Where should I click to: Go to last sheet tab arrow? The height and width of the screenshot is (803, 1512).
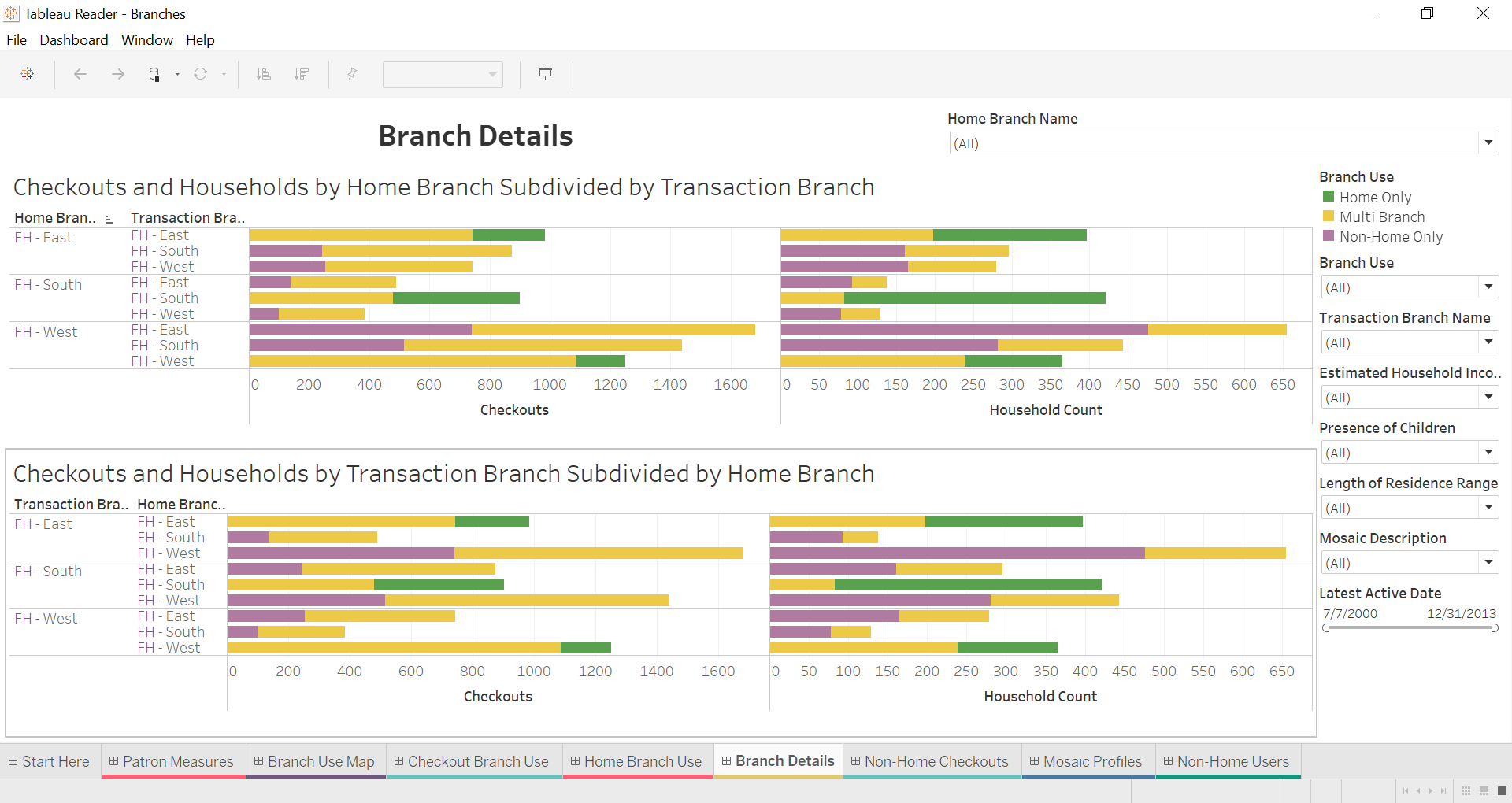(x=1443, y=790)
